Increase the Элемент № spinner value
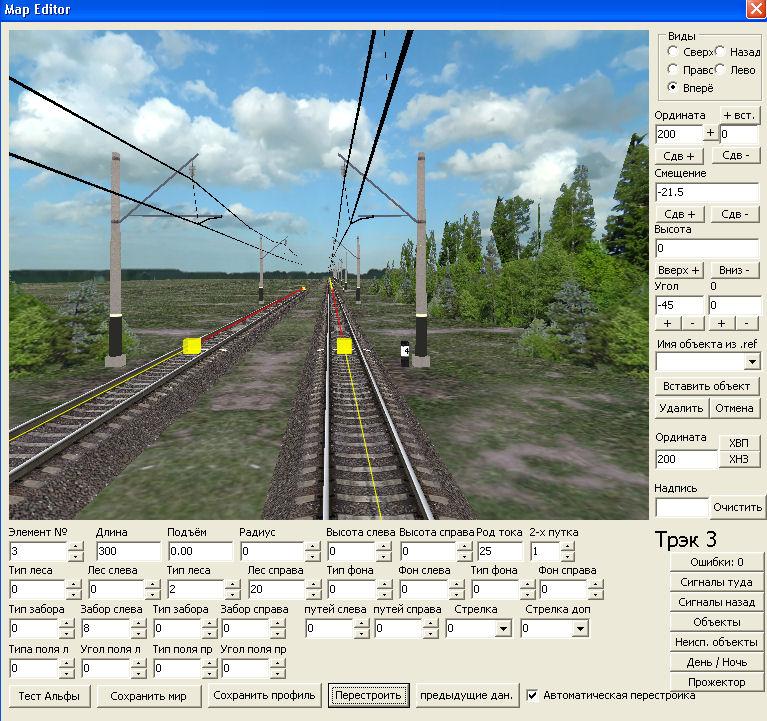This screenshot has width=767, height=721. [76, 546]
